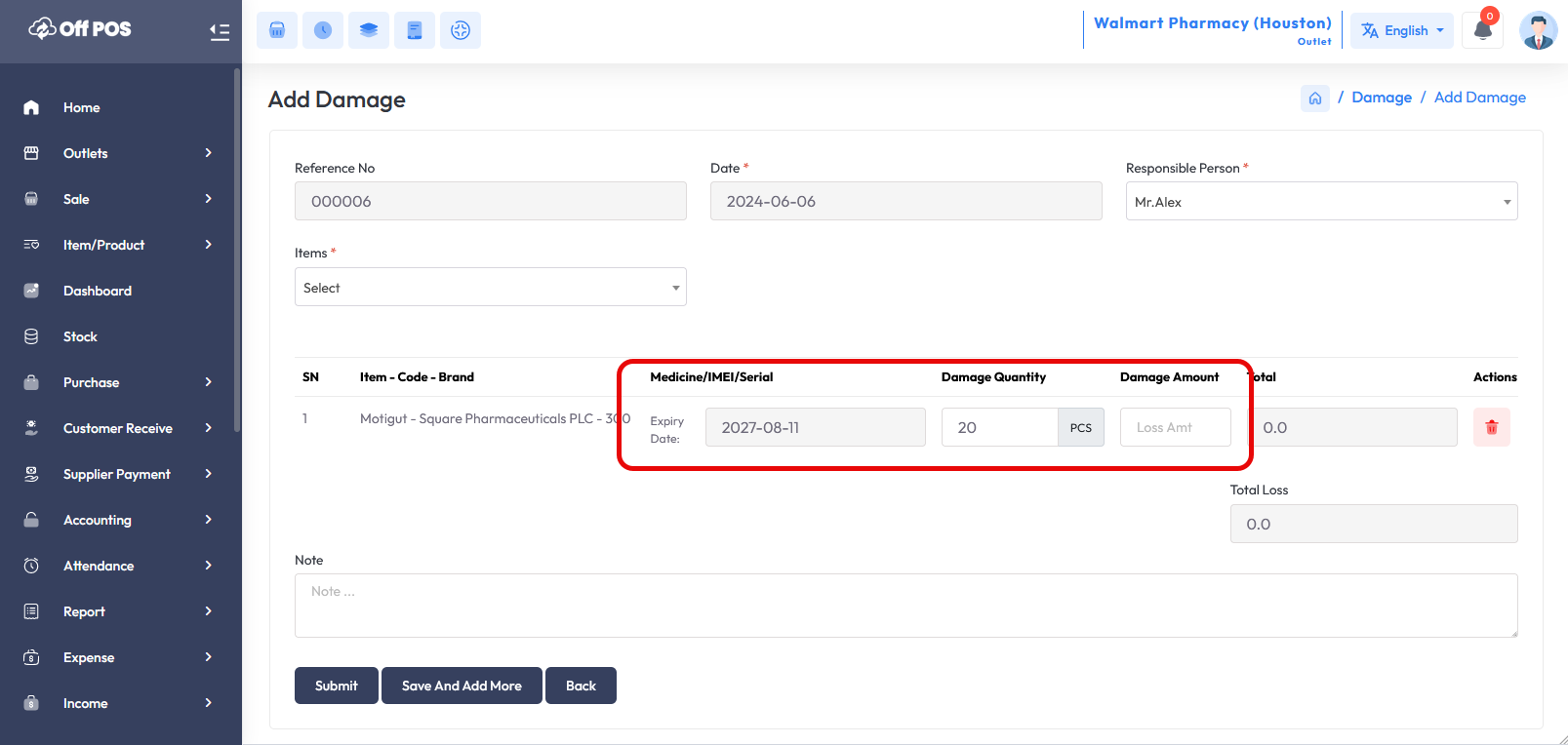
Task: Click Save And Add More button
Action: coord(462,686)
